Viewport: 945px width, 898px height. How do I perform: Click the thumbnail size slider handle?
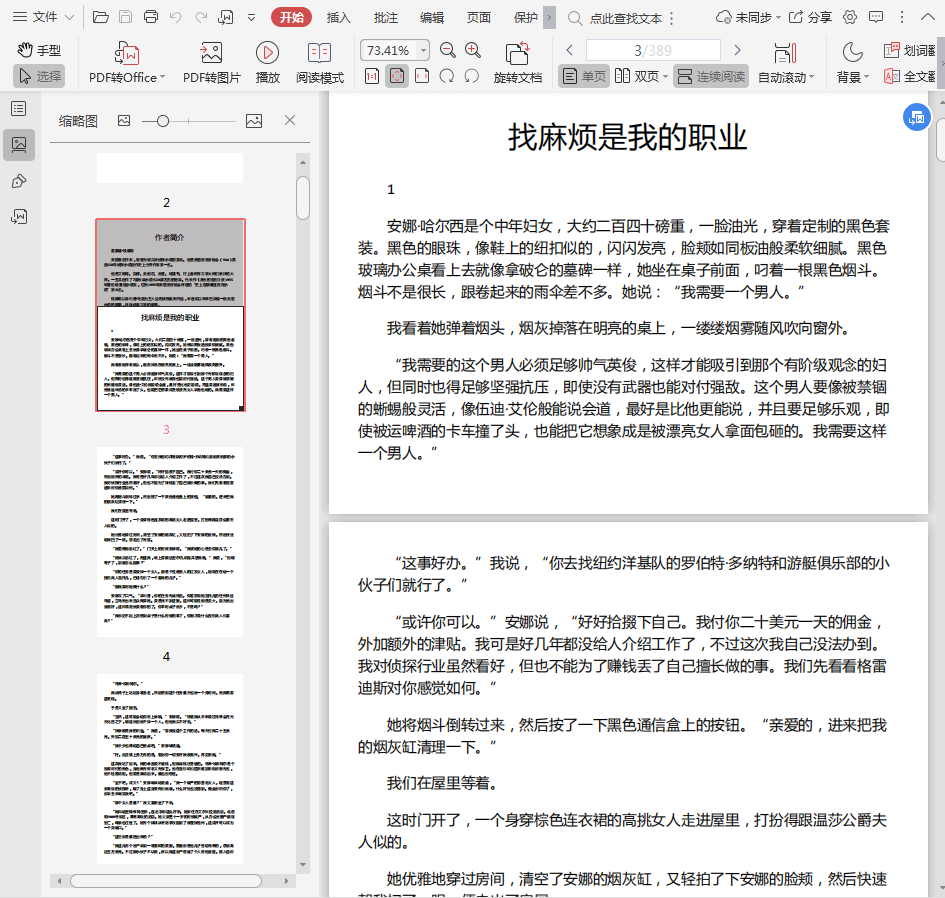[163, 120]
